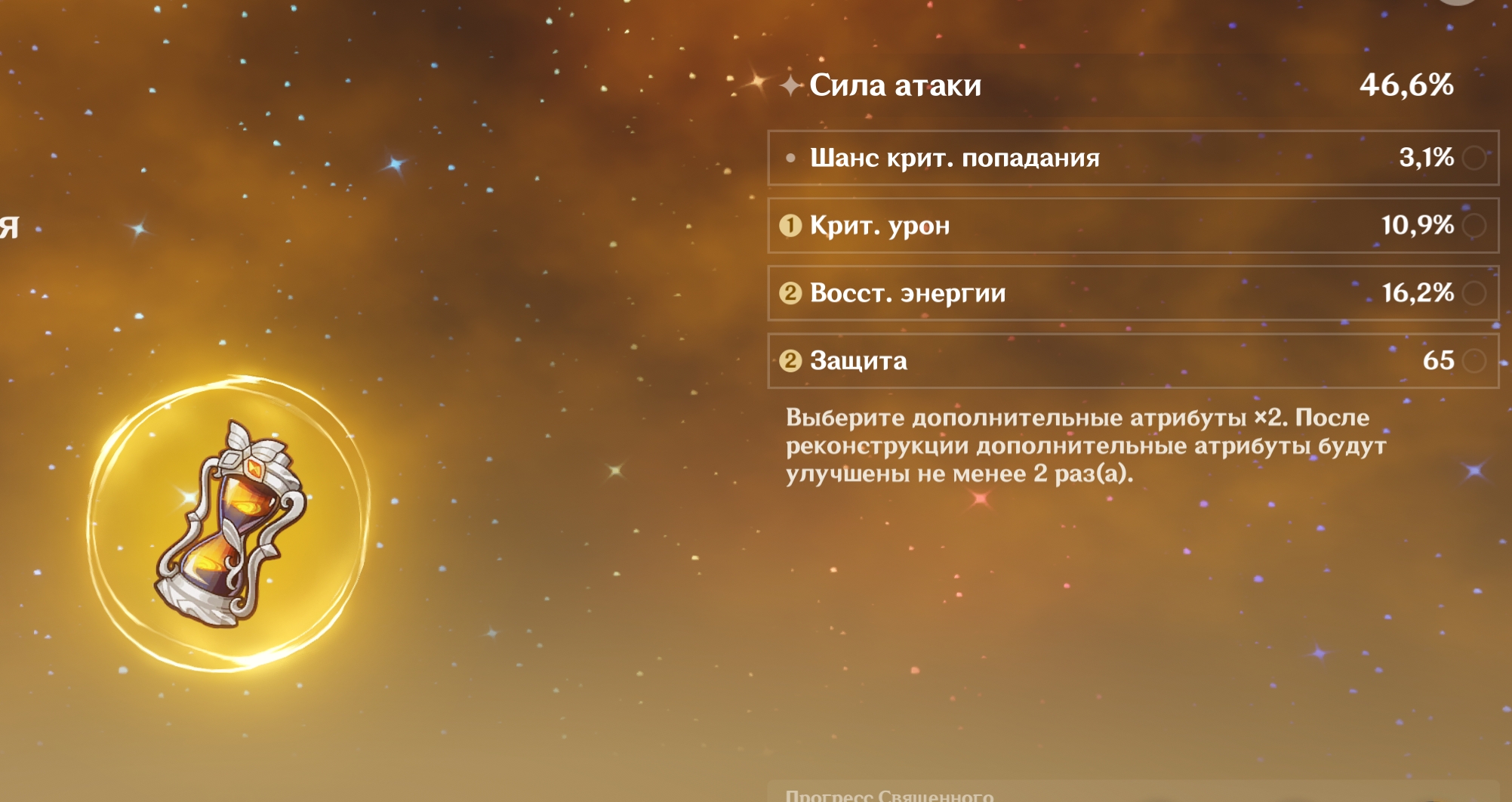Select the Шанс крит. попадания radio circle

pos(1474,158)
